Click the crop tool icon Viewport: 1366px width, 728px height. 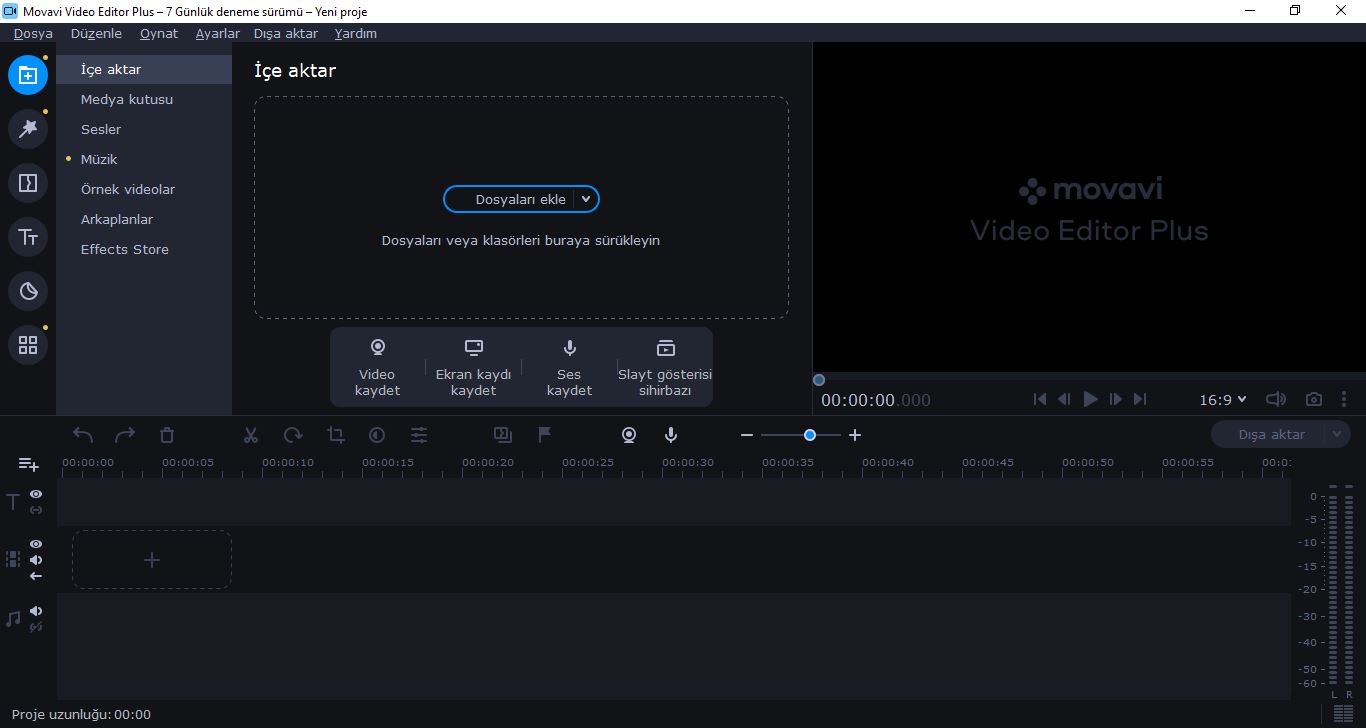tap(335, 435)
